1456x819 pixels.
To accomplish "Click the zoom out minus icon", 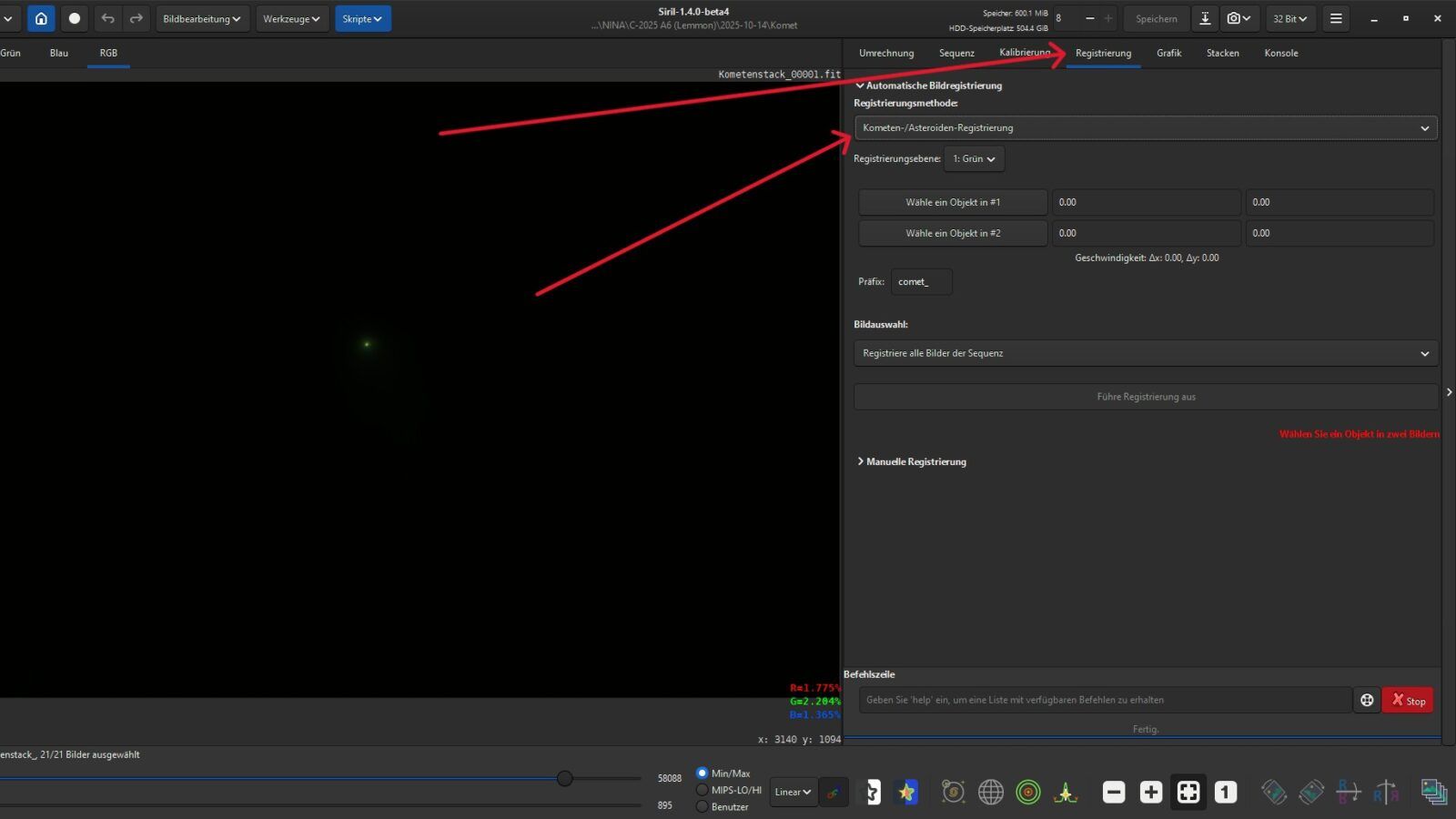I will point(1114,793).
